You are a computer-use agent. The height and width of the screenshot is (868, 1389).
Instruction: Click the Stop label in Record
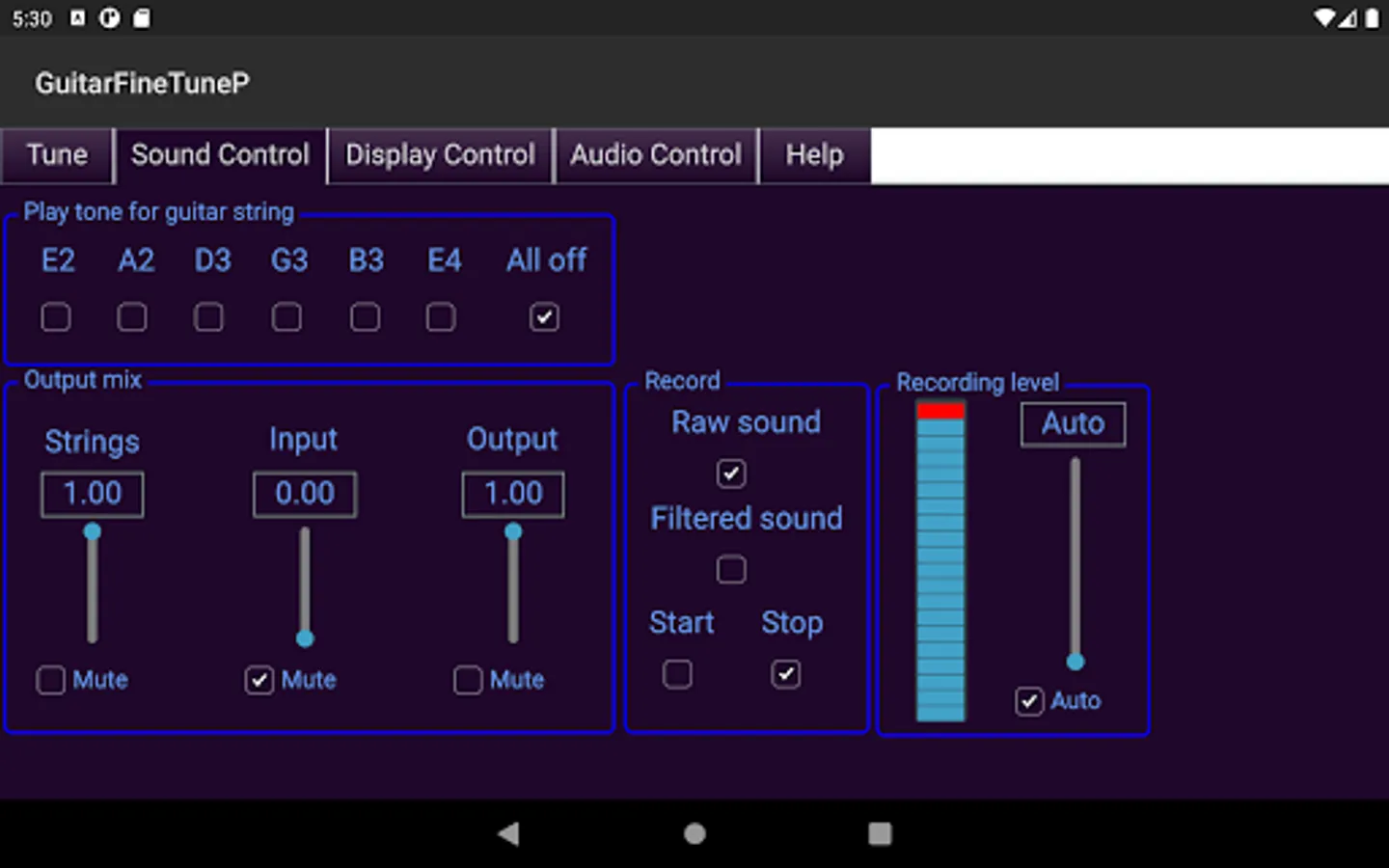pos(792,623)
